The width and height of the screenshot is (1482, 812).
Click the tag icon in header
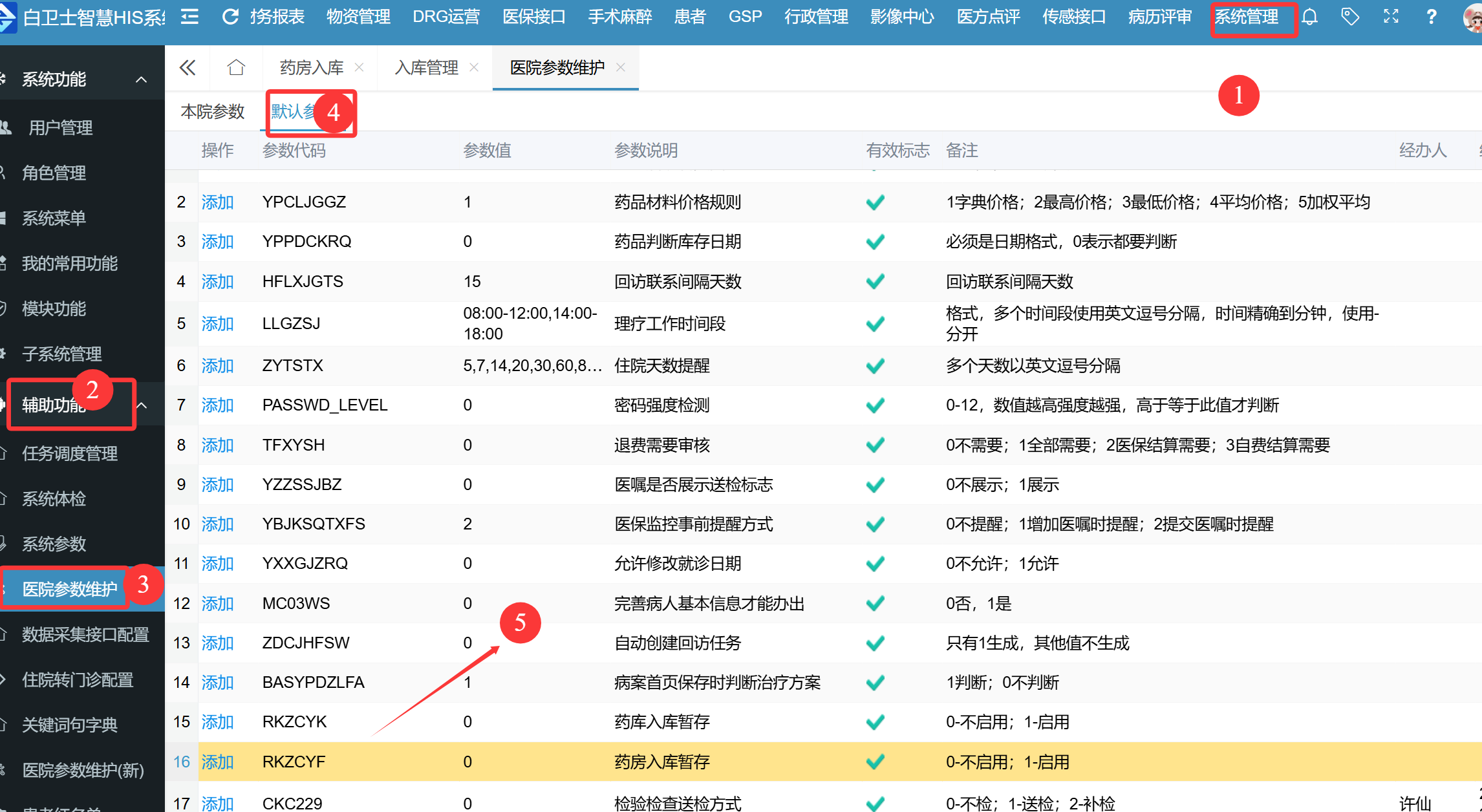click(1350, 17)
